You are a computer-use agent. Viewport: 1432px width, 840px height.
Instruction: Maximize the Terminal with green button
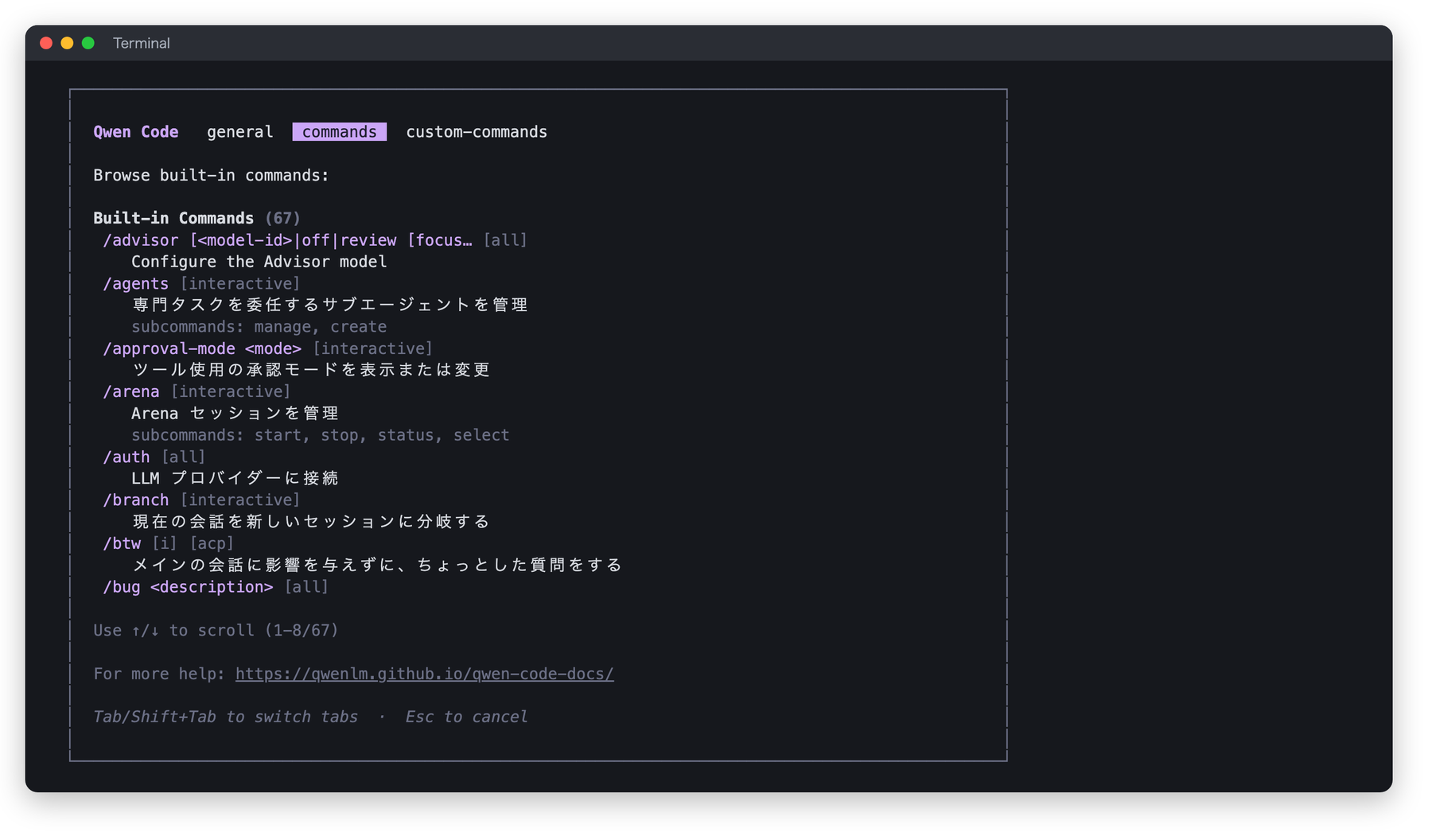point(88,43)
